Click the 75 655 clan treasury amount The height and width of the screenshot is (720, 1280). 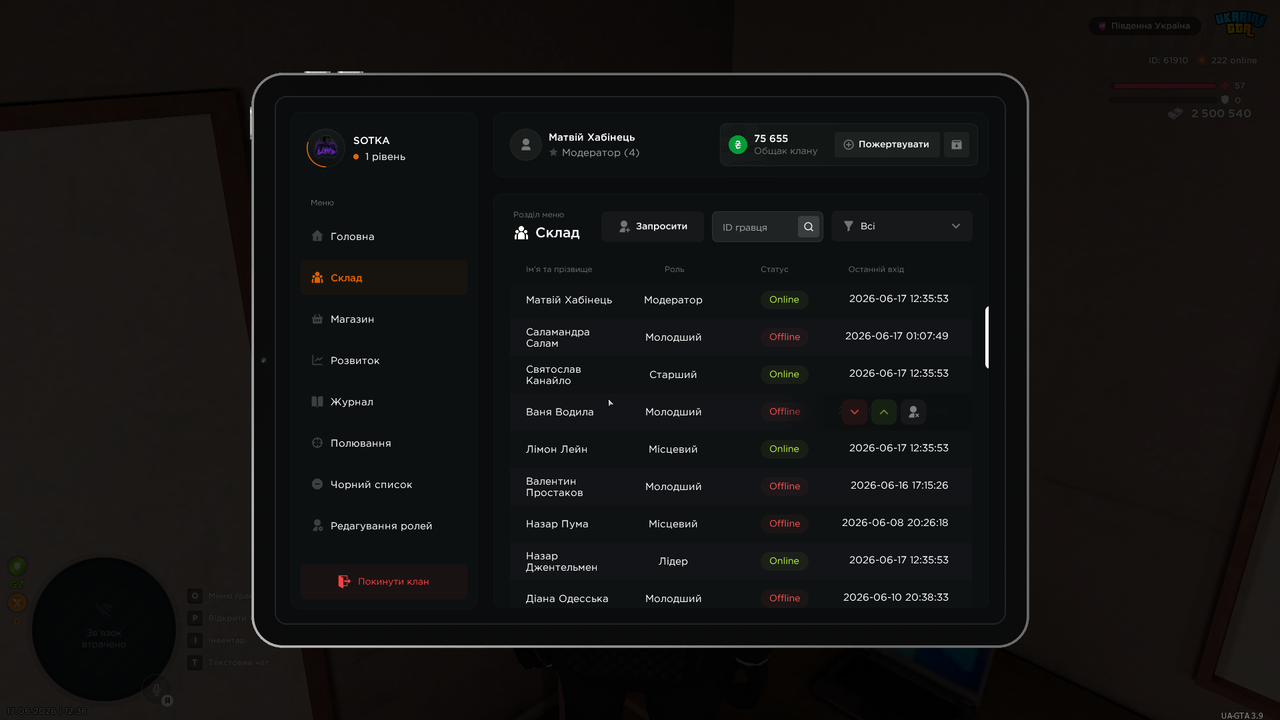[771, 139]
